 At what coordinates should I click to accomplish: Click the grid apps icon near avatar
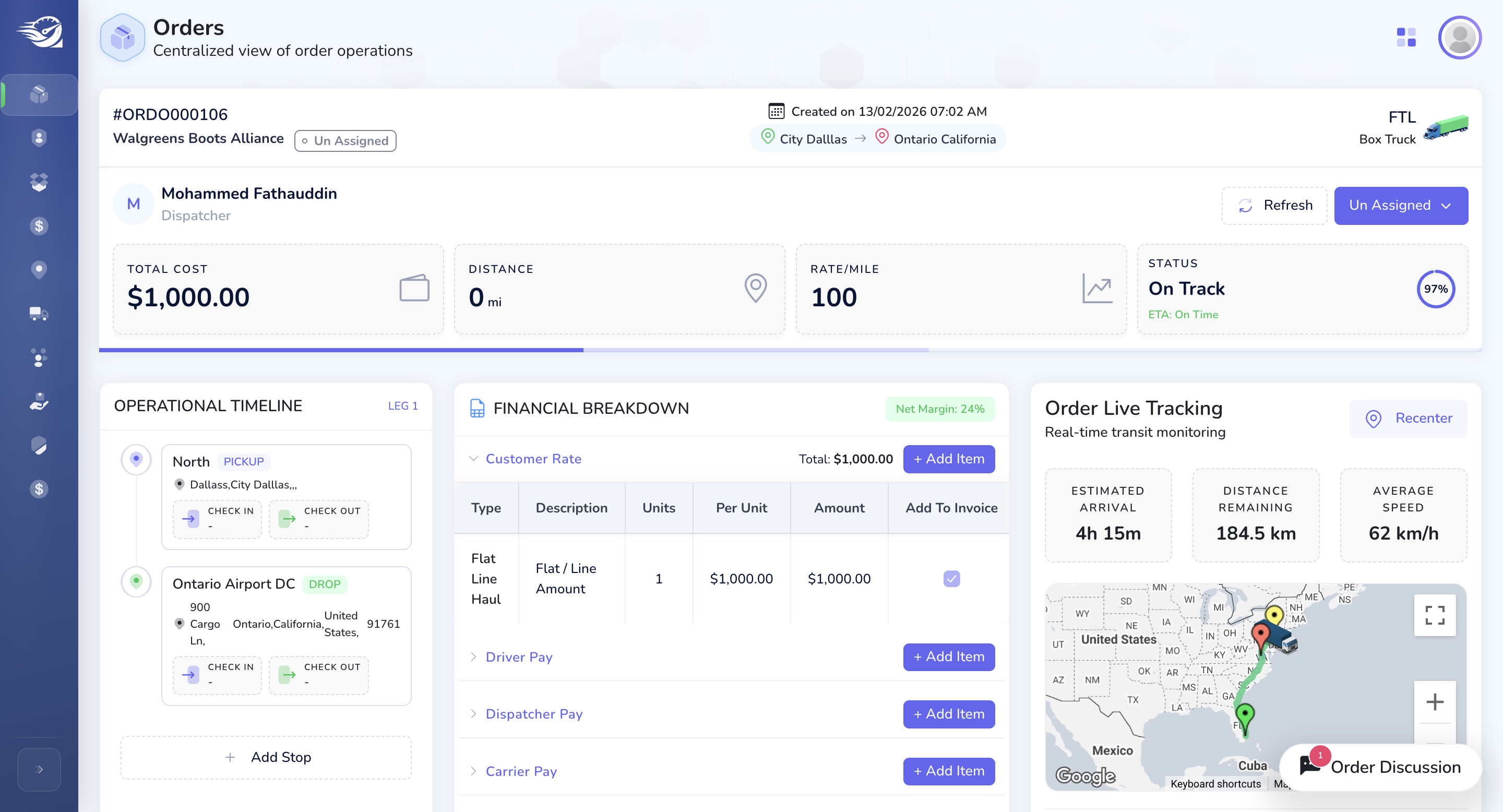click(1406, 38)
